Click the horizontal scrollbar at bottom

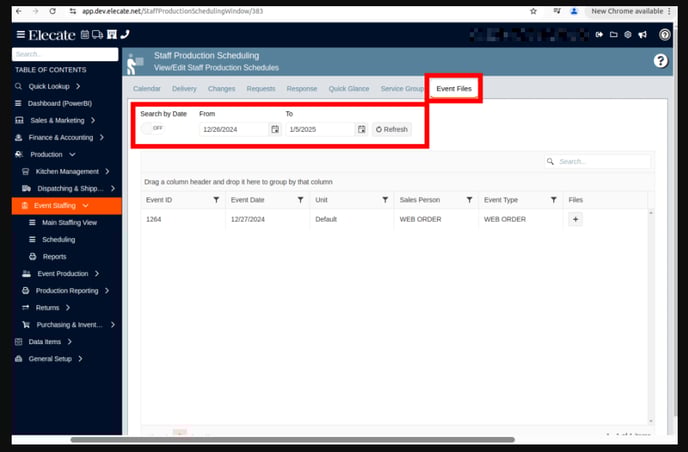click(x=290, y=440)
